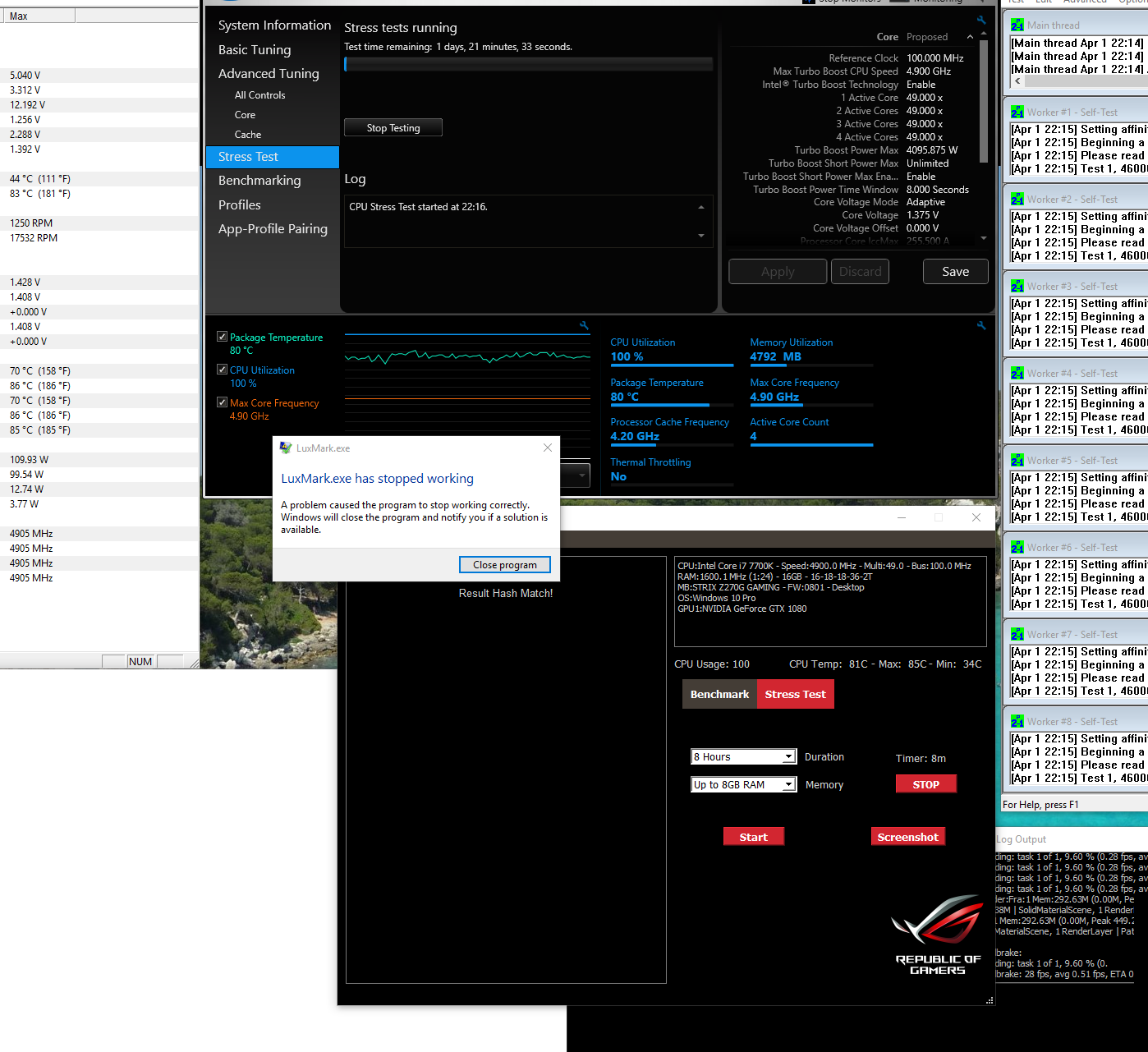Click wrench icon above the monitoring graph
Image resolution: width=1148 pixels, height=1052 pixels.
pos(584,325)
